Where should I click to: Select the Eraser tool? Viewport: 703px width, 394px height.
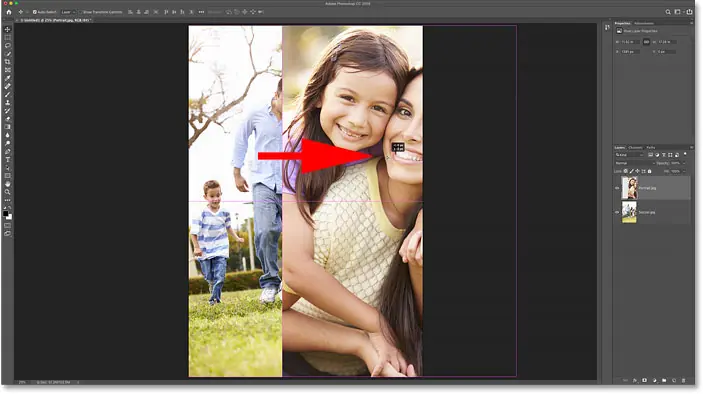pos(8,119)
